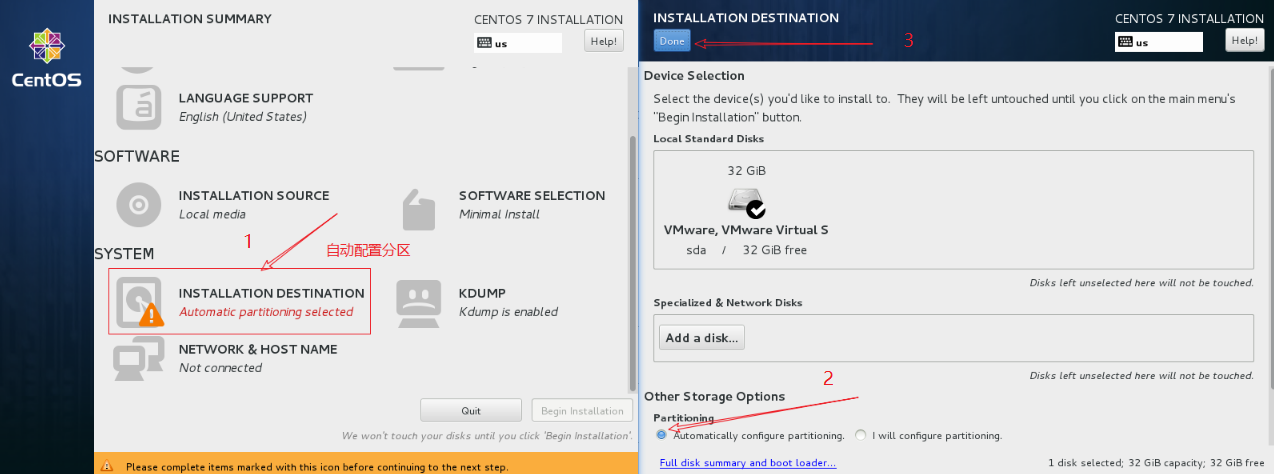Choose I will configure partitioning
This screenshot has width=1274, height=474.
[x=861, y=435]
